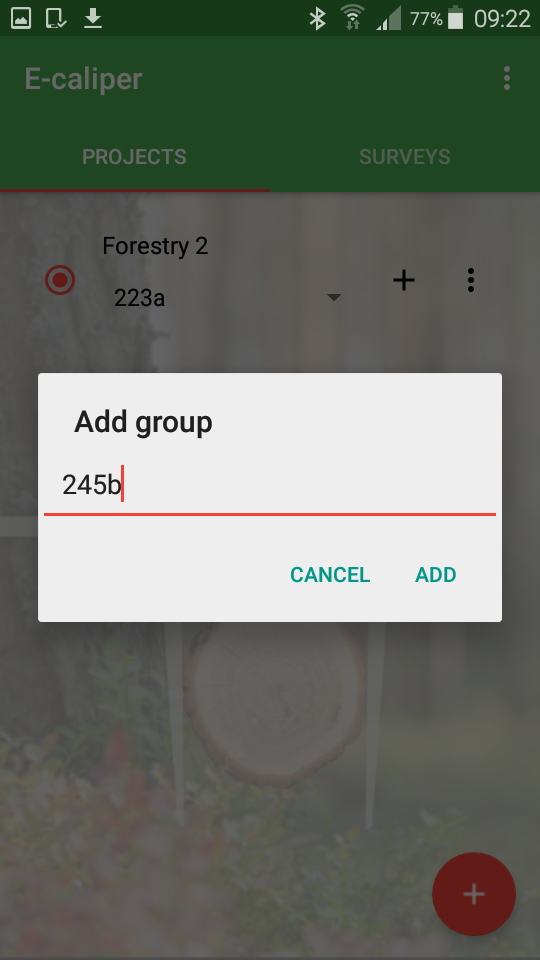Tap the picture notification icon
Screen dimensions: 540x960
pos(21,18)
